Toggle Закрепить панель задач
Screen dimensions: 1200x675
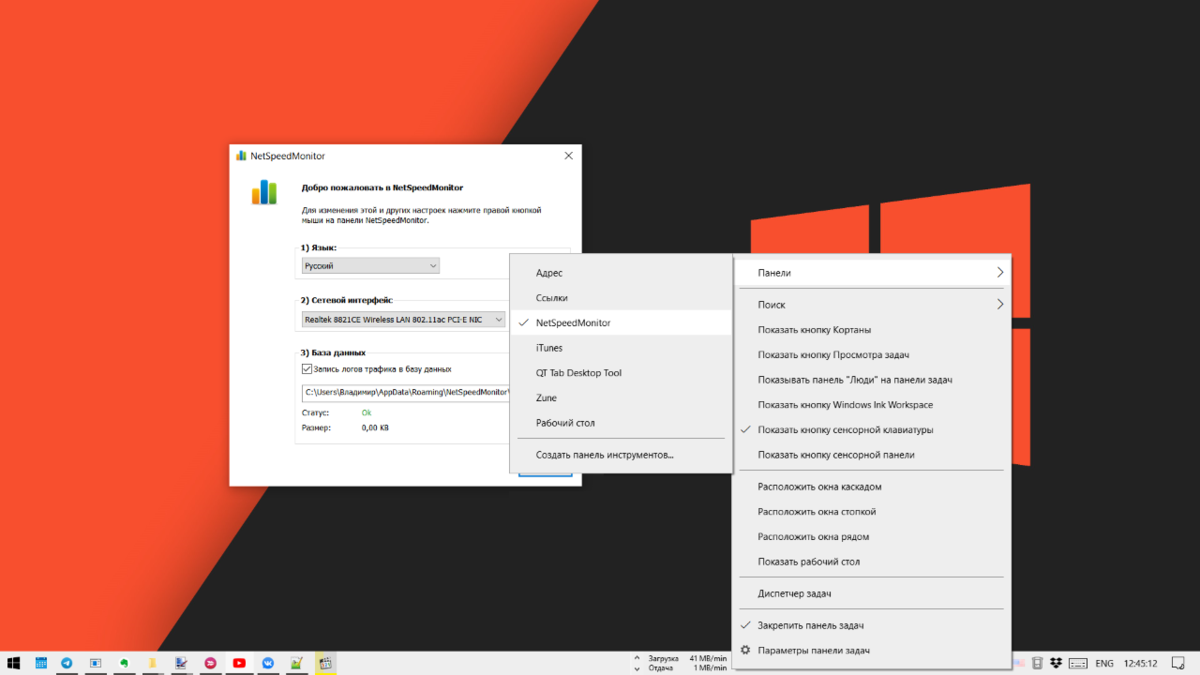[x=871, y=625]
